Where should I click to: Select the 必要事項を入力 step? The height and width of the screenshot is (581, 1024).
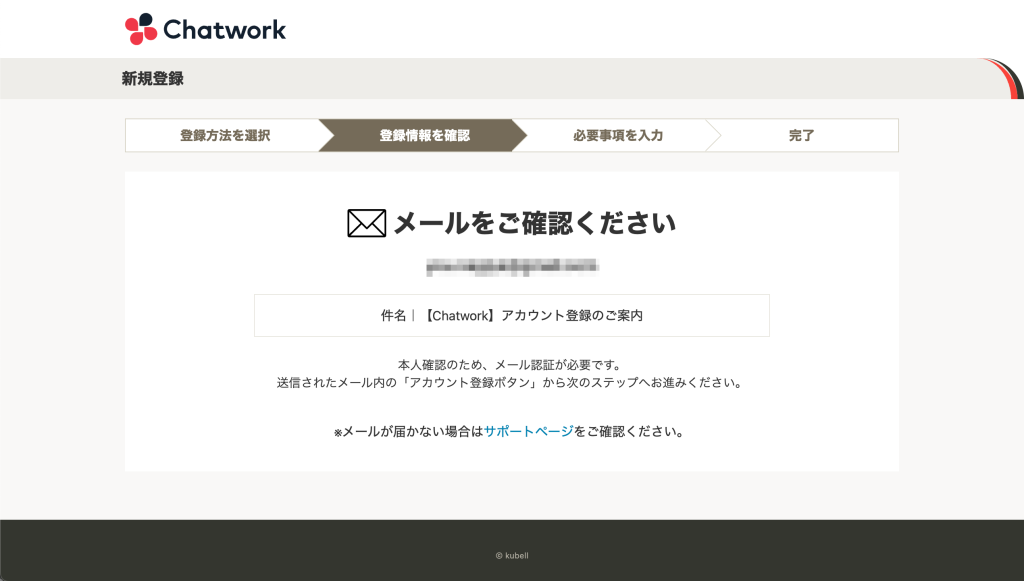click(618, 134)
